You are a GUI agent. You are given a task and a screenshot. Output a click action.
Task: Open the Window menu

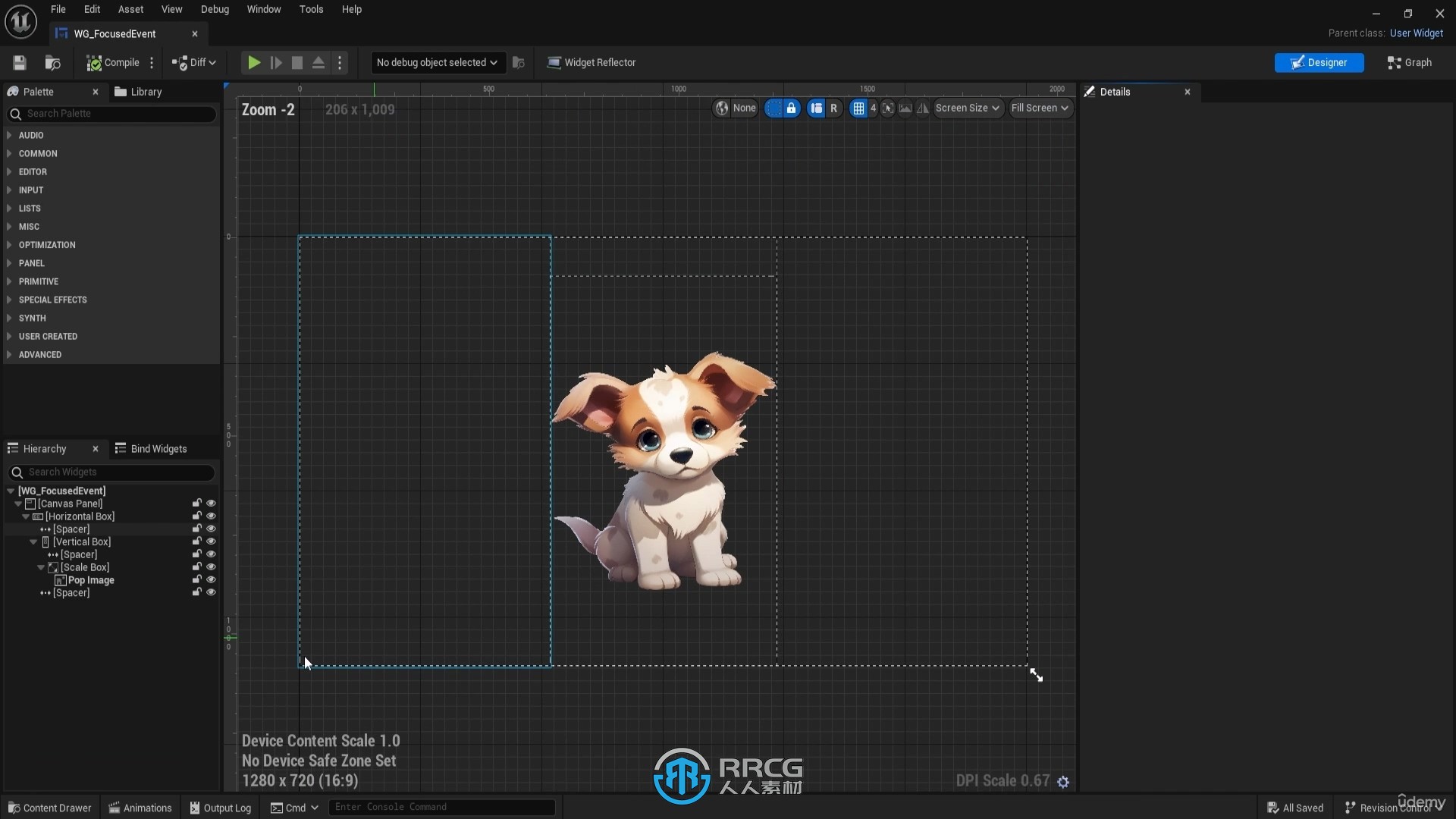pyautogui.click(x=264, y=9)
